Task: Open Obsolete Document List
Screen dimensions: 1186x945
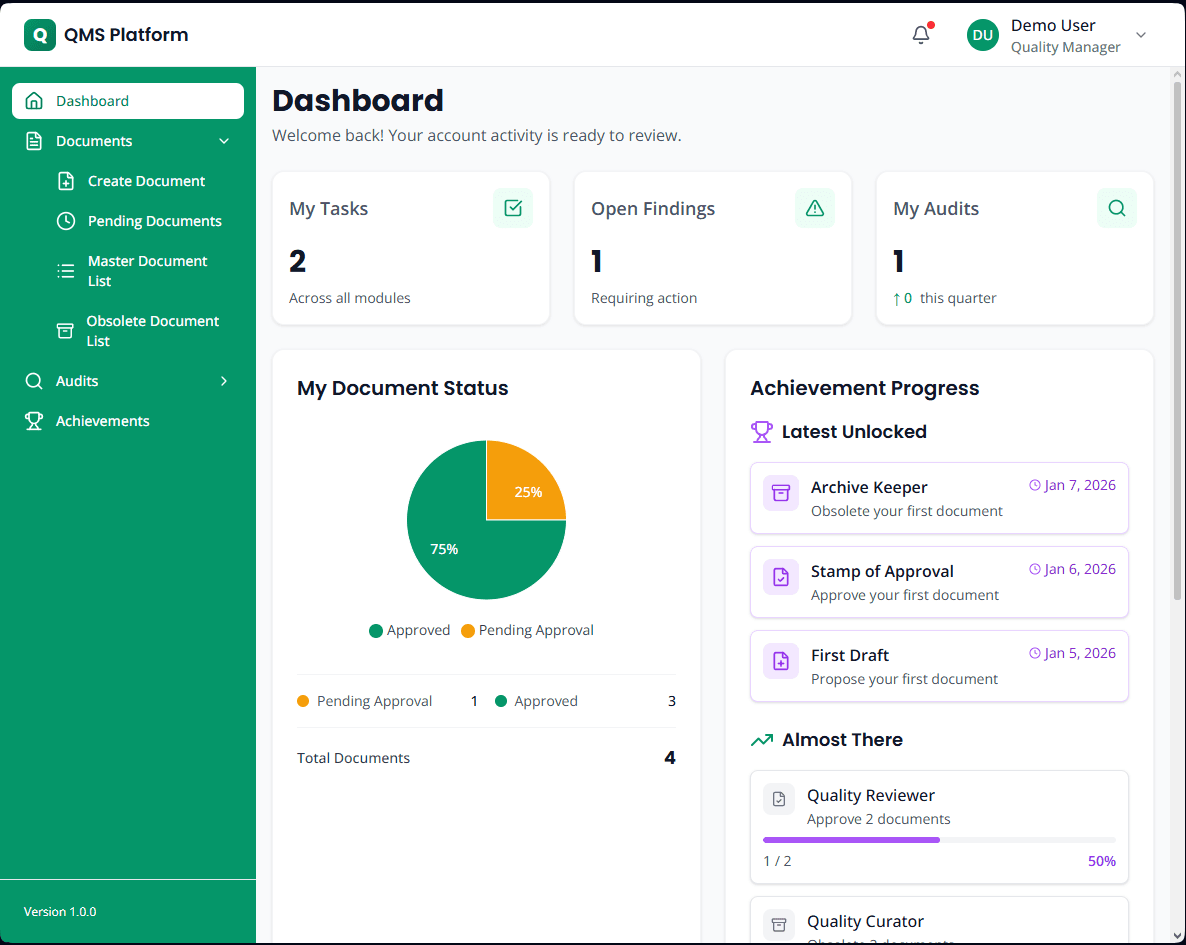Action: (x=144, y=331)
